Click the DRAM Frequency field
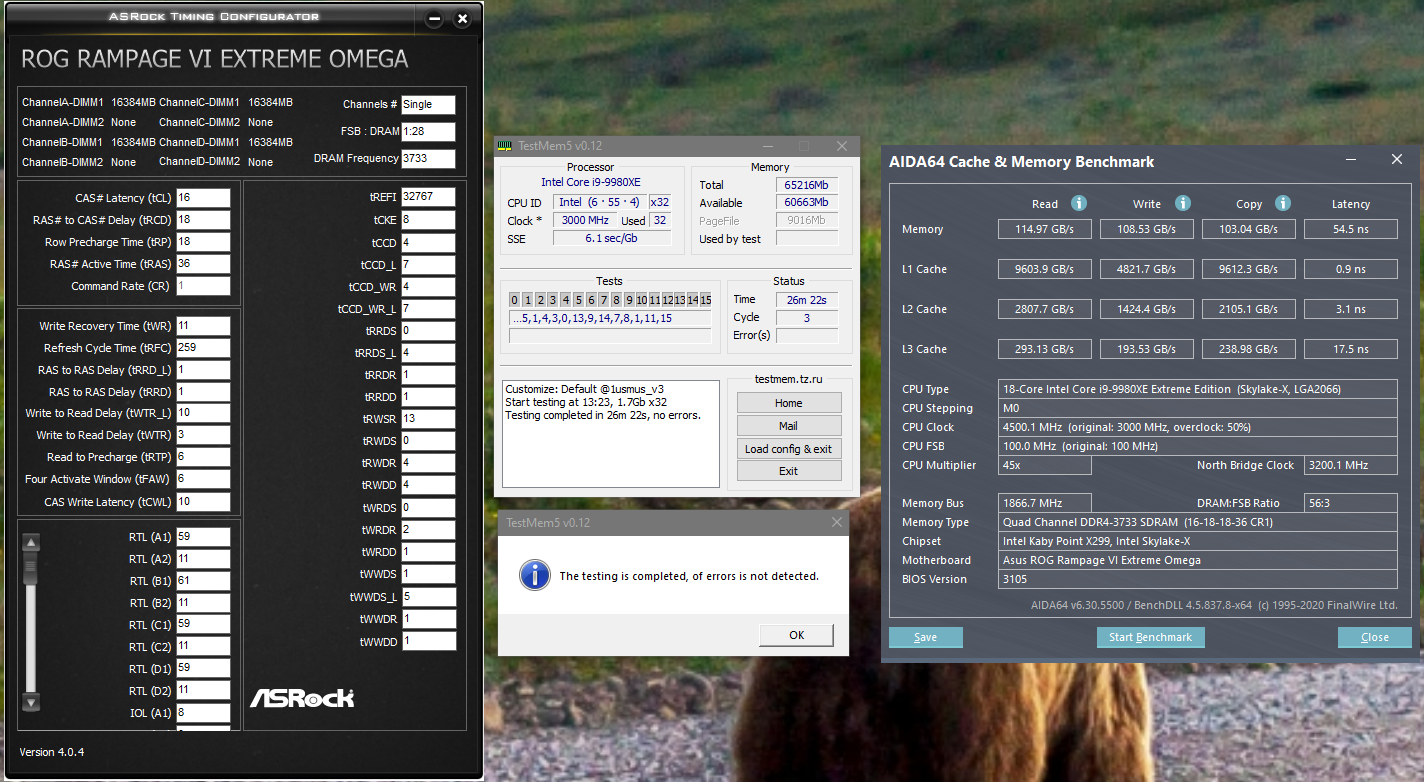 [x=428, y=159]
